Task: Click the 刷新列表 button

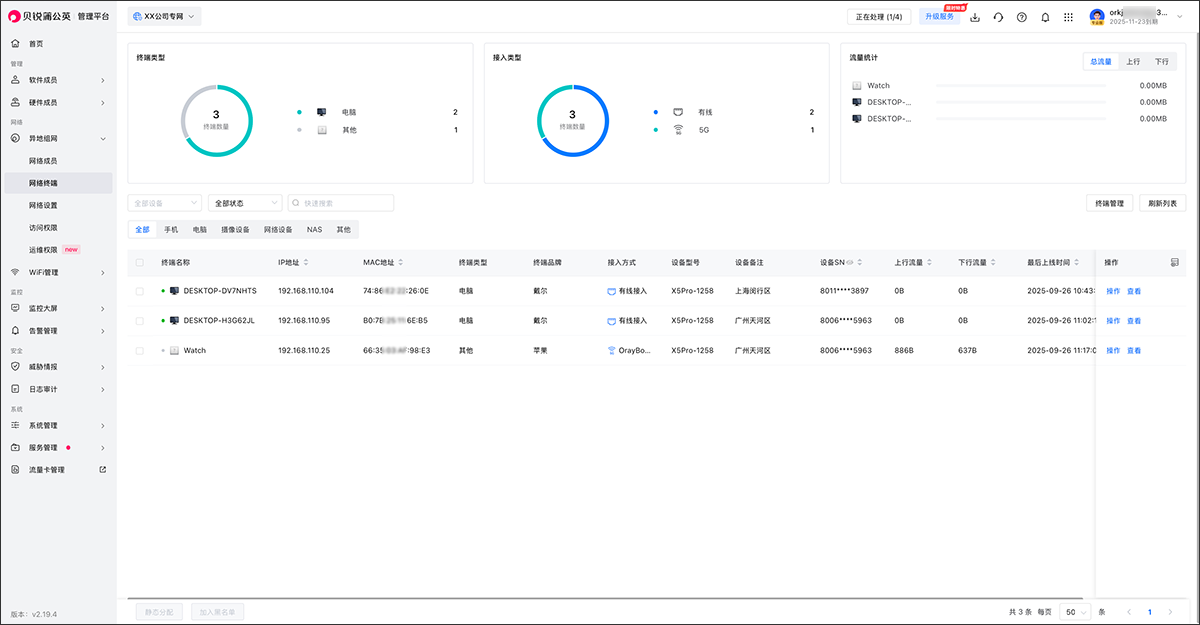Action: tap(1162, 203)
